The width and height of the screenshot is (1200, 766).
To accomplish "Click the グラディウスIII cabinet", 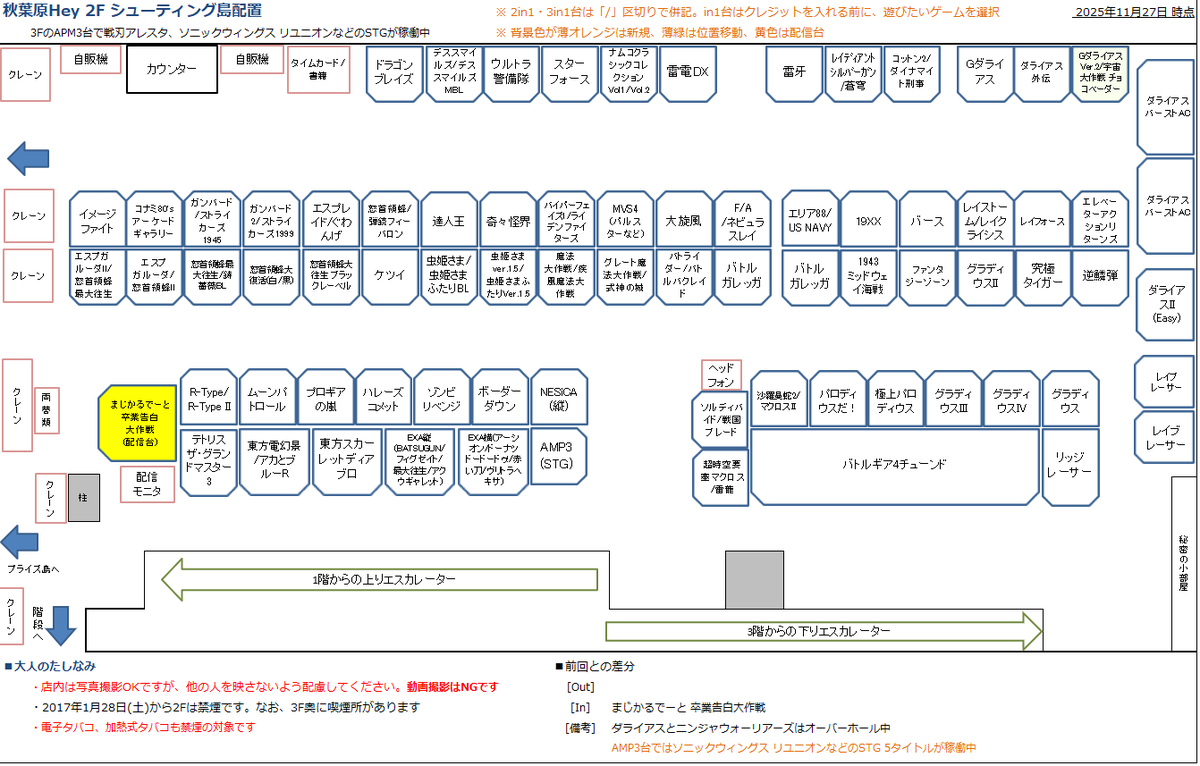I will point(953,398).
